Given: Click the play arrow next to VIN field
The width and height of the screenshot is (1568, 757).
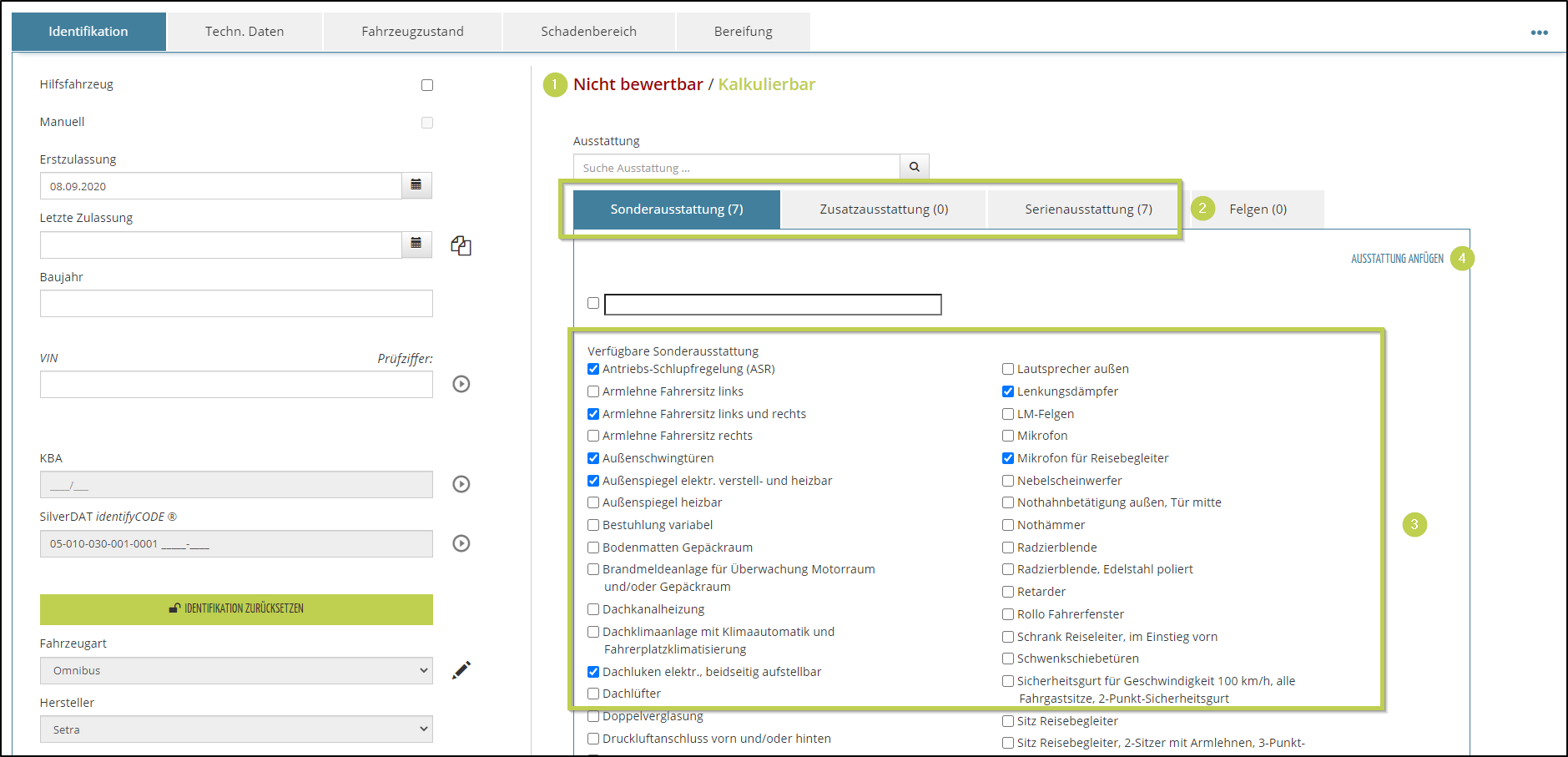Looking at the screenshot, I should pyautogui.click(x=461, y=384).
